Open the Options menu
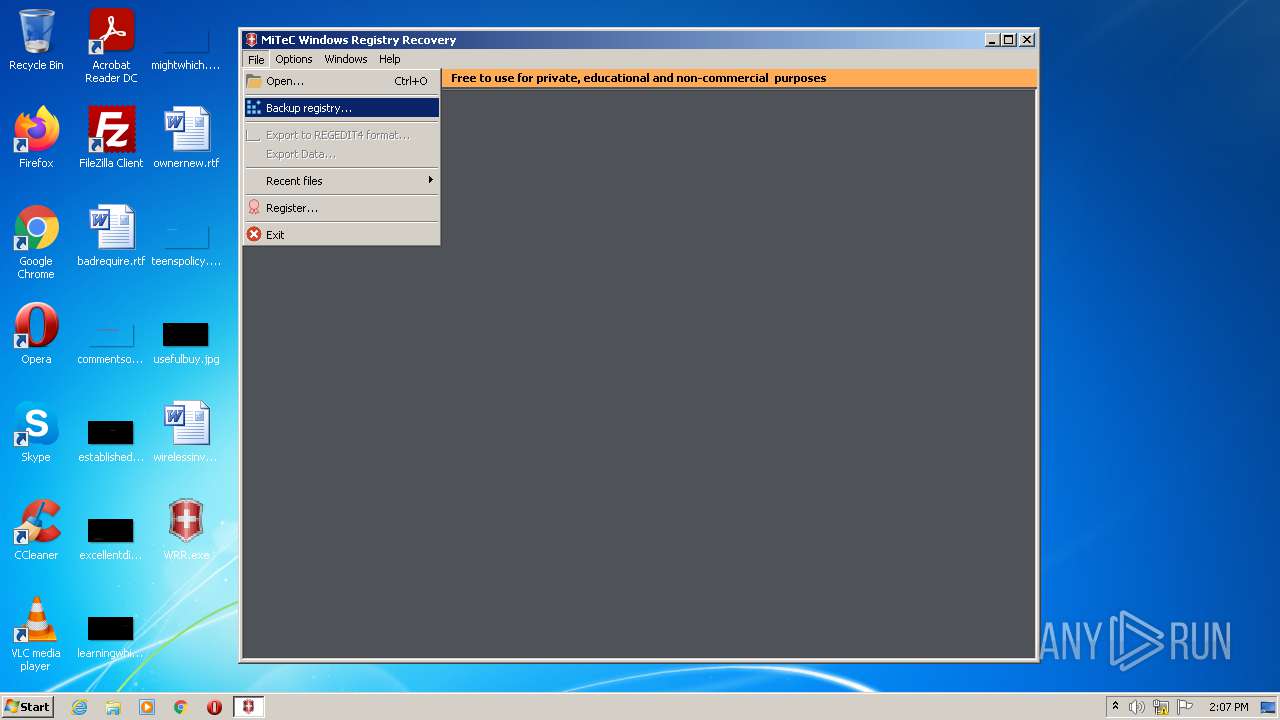This screenshot has width=1280, height=720. pyautogui.click(x=294, y=59)
